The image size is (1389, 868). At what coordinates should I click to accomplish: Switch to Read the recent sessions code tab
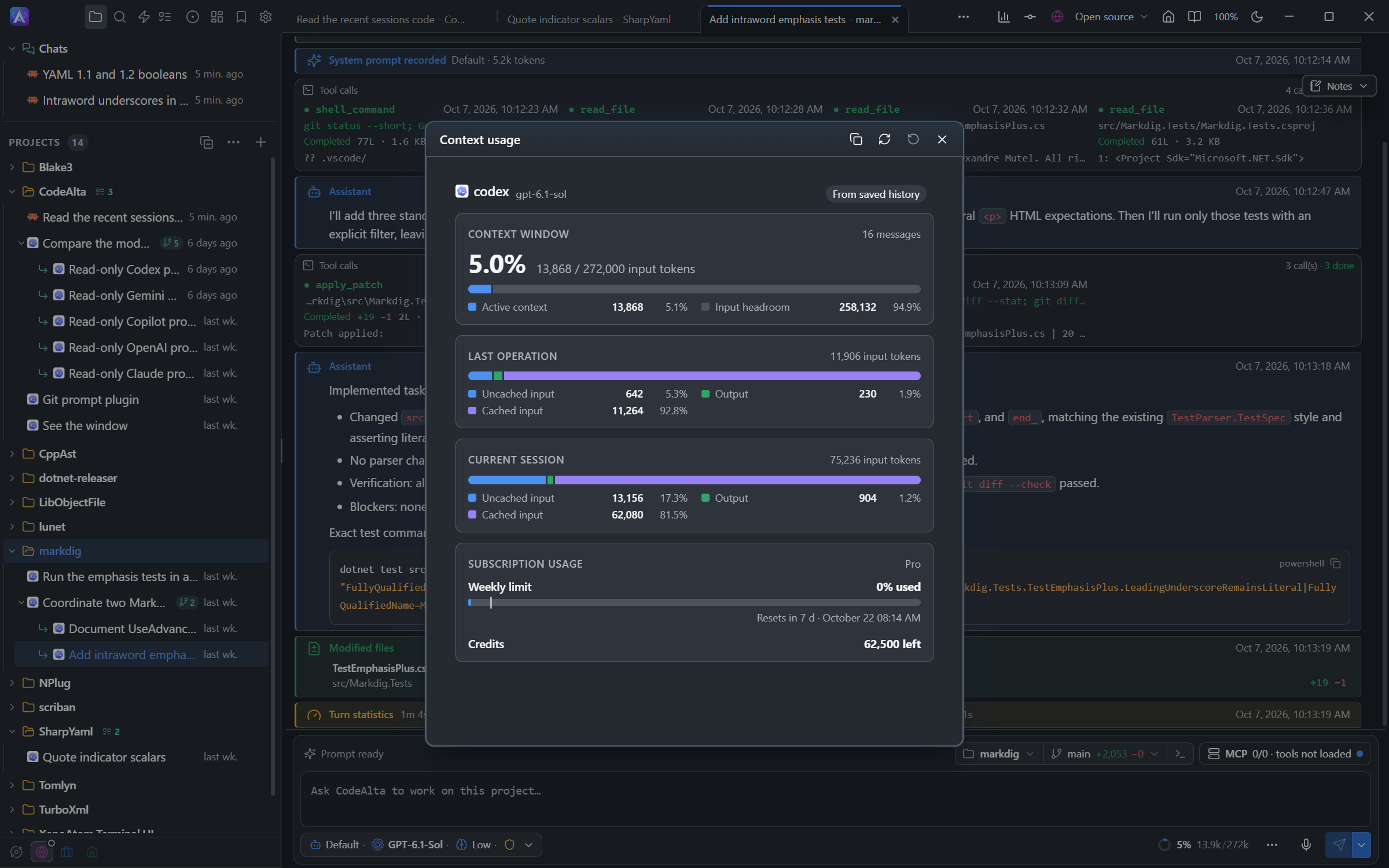pos(381,19)
